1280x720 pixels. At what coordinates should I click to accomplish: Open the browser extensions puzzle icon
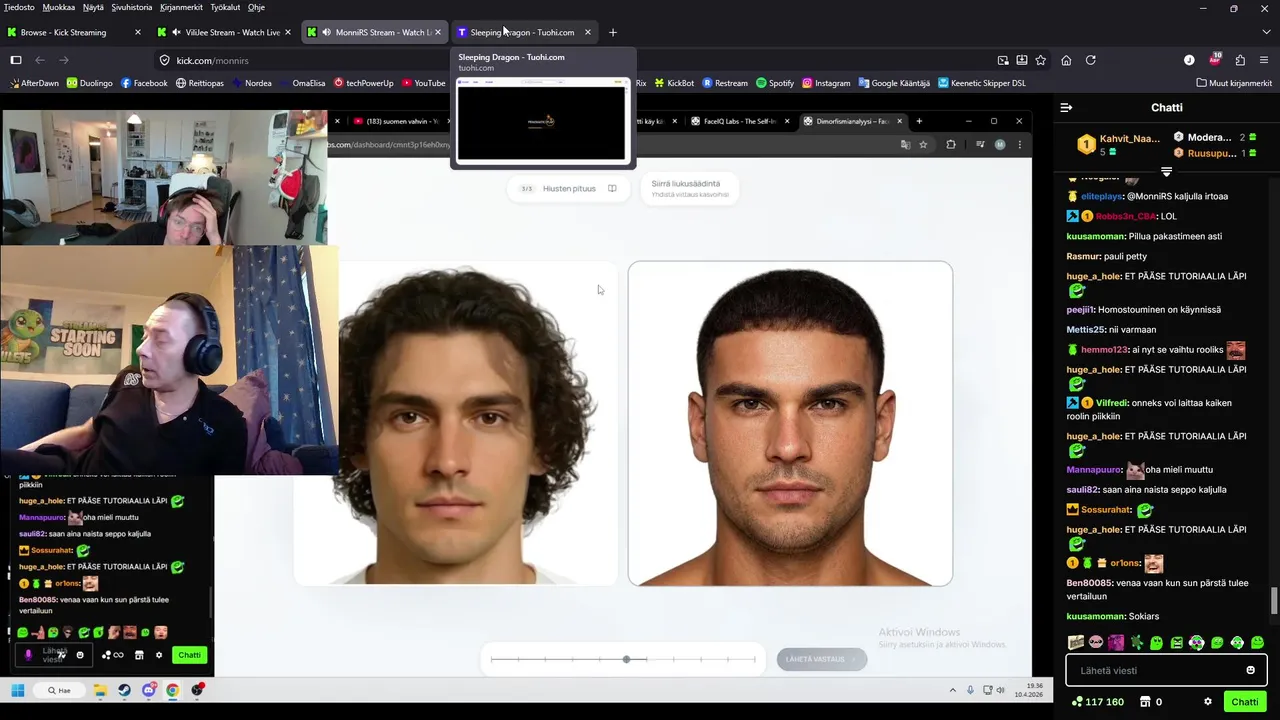click(1240, 60)
